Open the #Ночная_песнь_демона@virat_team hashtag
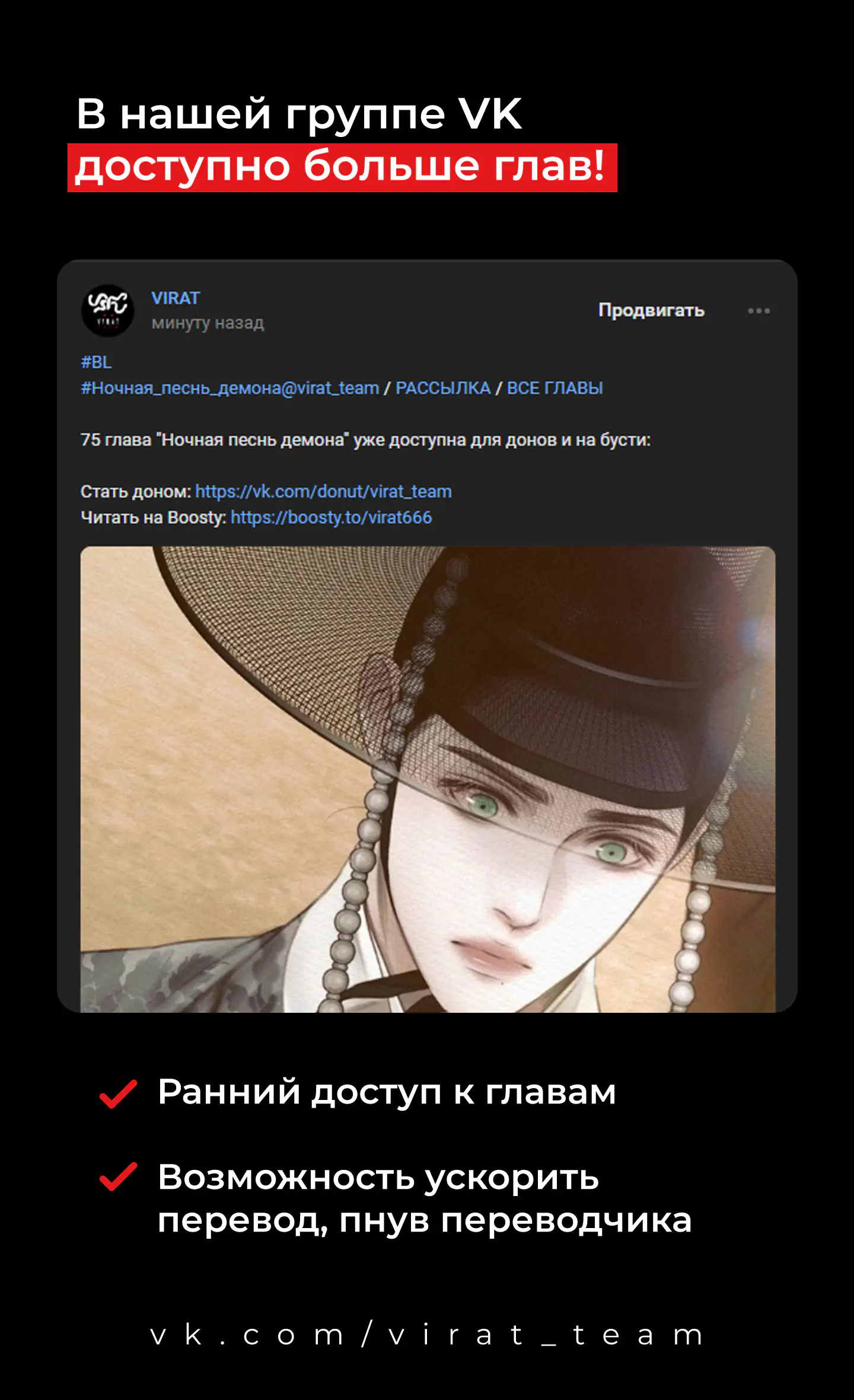The height and width of the screenshot is (1400, 854). [230, 388]
